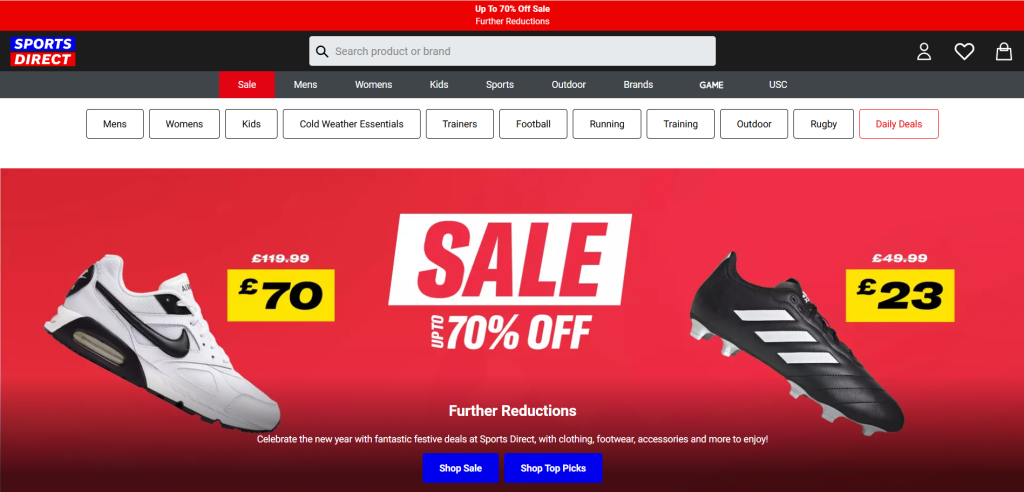Image resolution: width=1024 pixels, height=492 pixels.
Task: Click the Shop Top Picks button
Action: pos(553,468)
